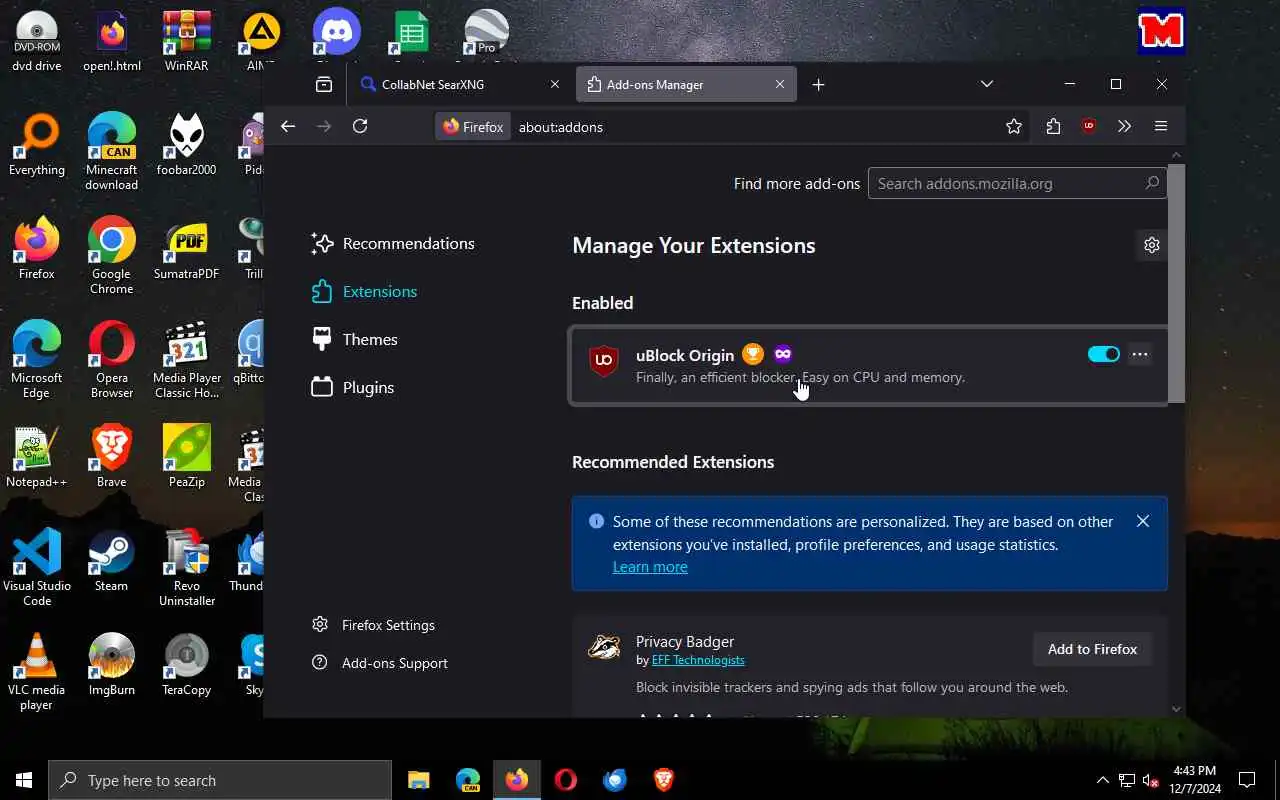Open EFF Technologists author link

point(698,660)
